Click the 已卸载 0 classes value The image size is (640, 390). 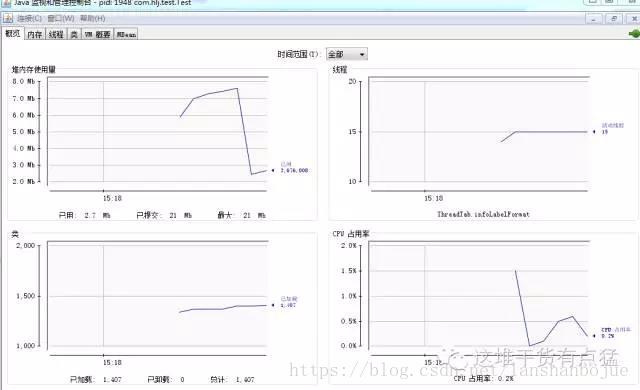coord(166,379)
